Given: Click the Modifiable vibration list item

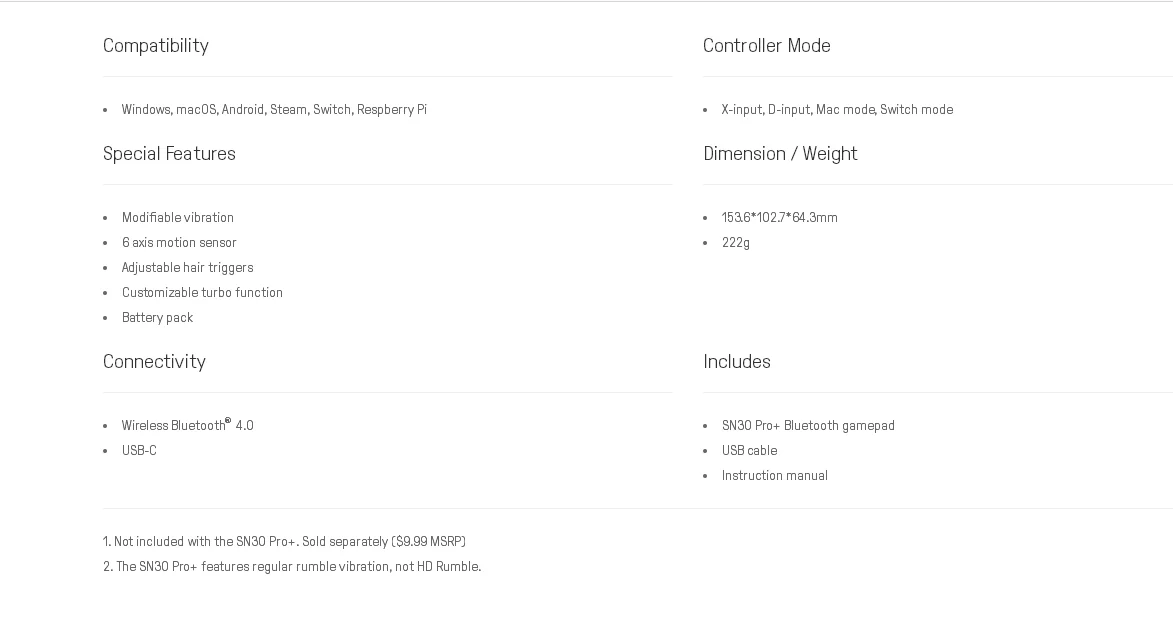Looking at the screenshot, I should pyautogui.click(x=178, y=218).
